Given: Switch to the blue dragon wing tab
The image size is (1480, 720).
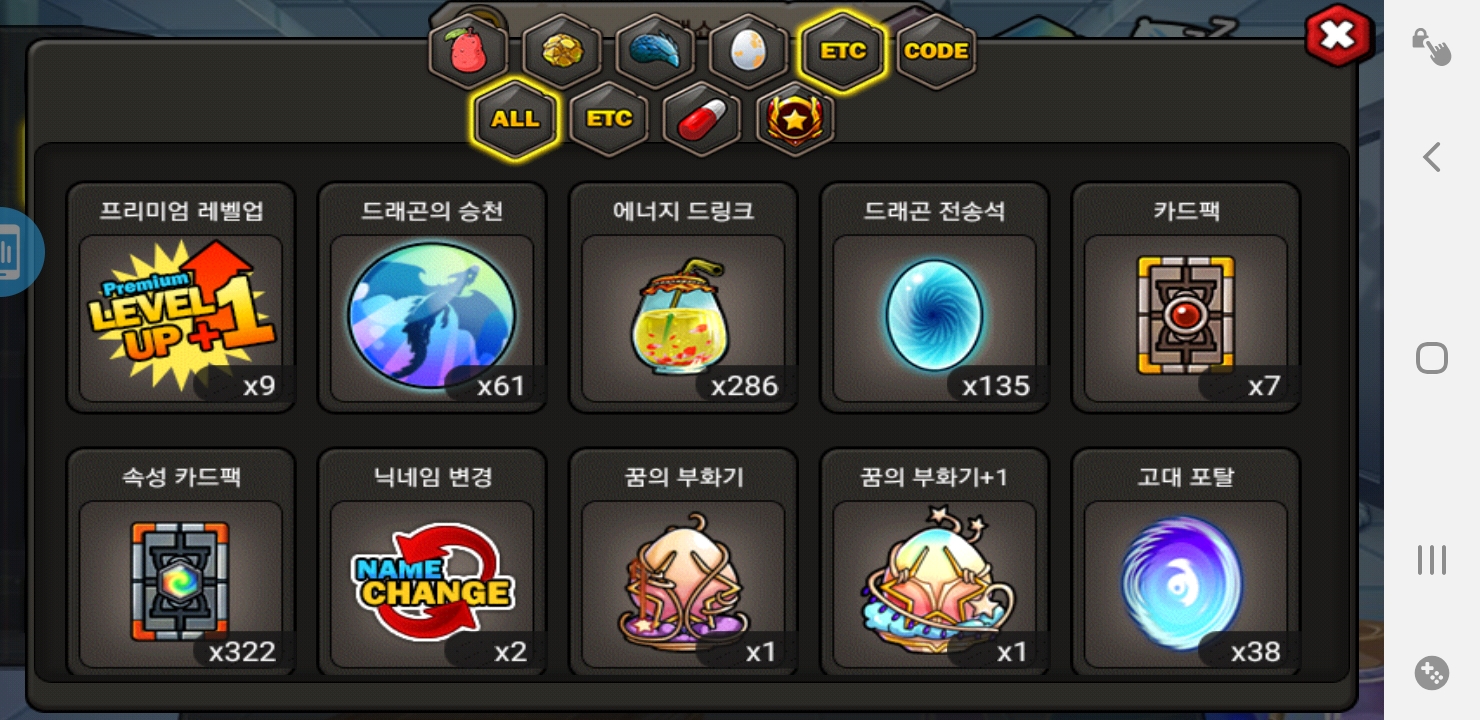Looking at the screenshot, I should tap(654, 51).
